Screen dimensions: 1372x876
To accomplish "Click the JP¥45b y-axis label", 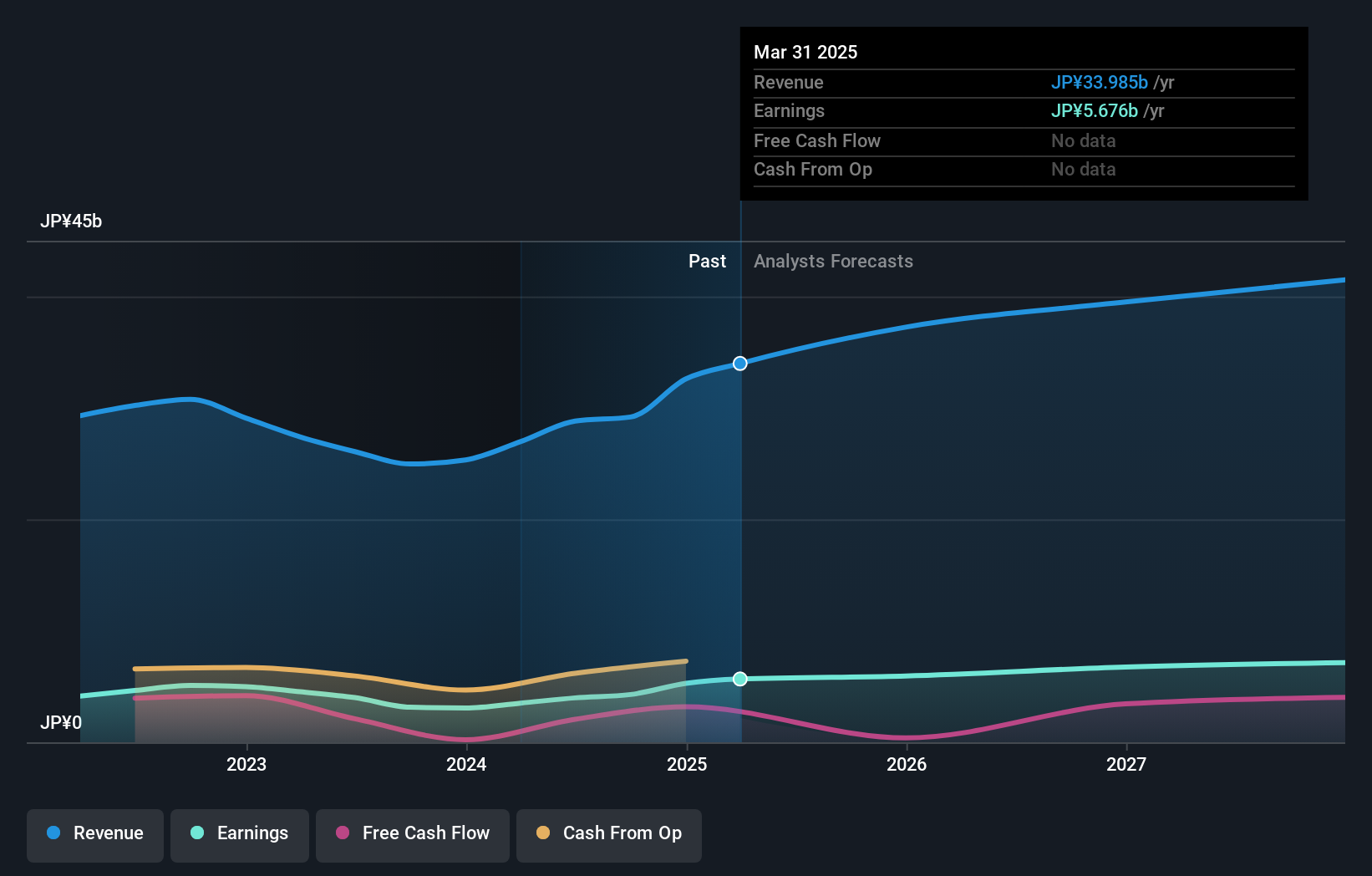I will pyautogui.click(x=71, y=222).
